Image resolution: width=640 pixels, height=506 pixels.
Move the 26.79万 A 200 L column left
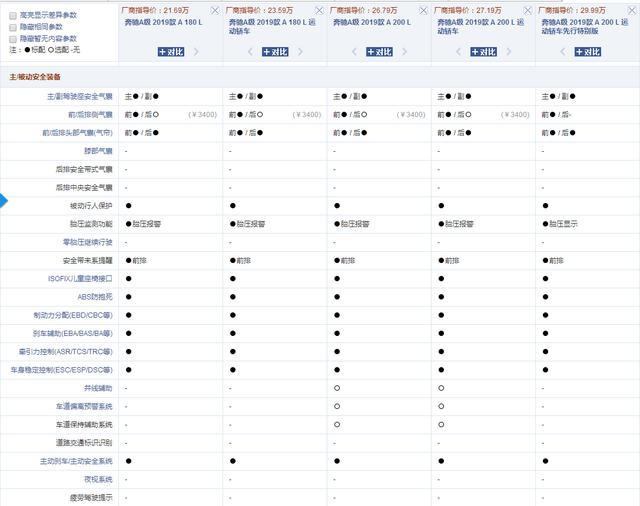coord(354,52)
